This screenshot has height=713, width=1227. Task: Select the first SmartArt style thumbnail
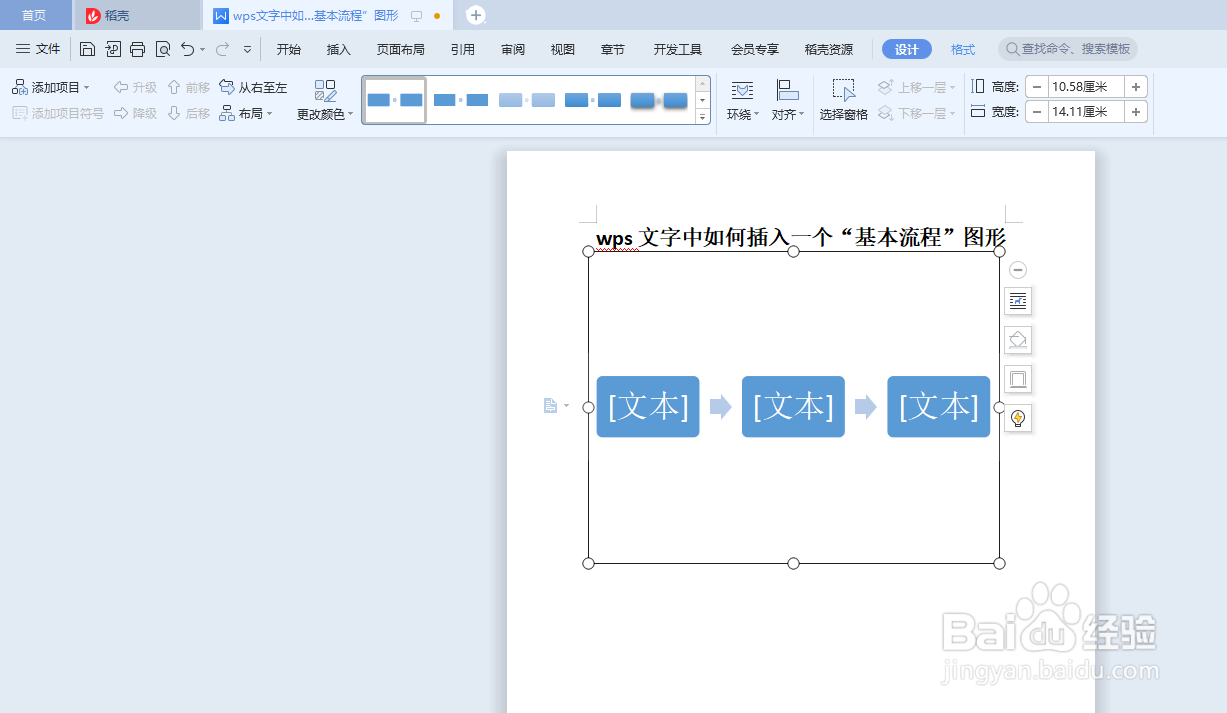click(395, 100)
